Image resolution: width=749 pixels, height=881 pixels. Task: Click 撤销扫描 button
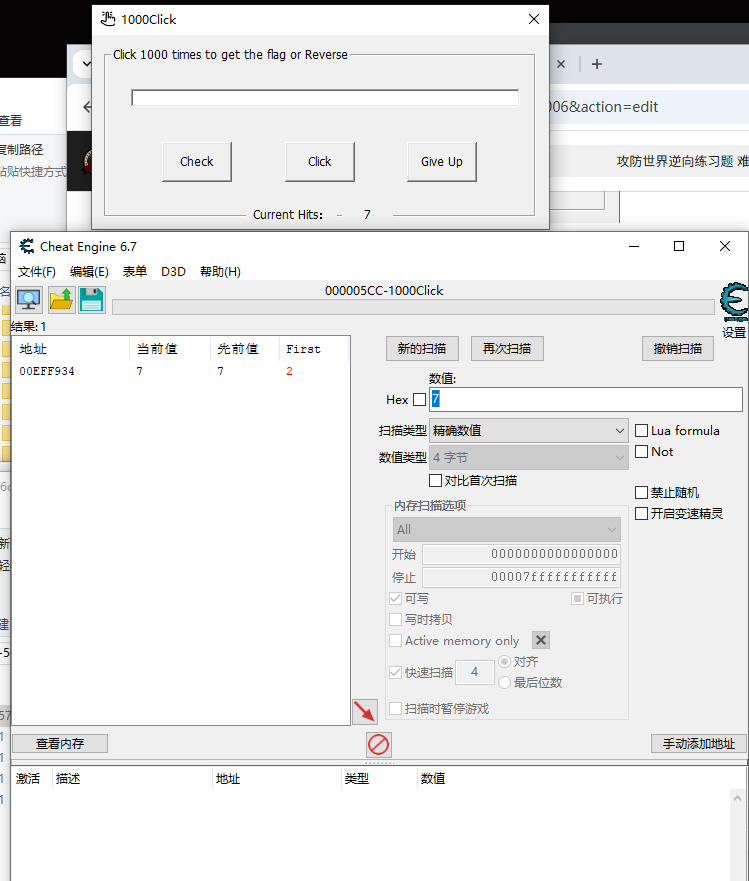[x=678, y=348]
